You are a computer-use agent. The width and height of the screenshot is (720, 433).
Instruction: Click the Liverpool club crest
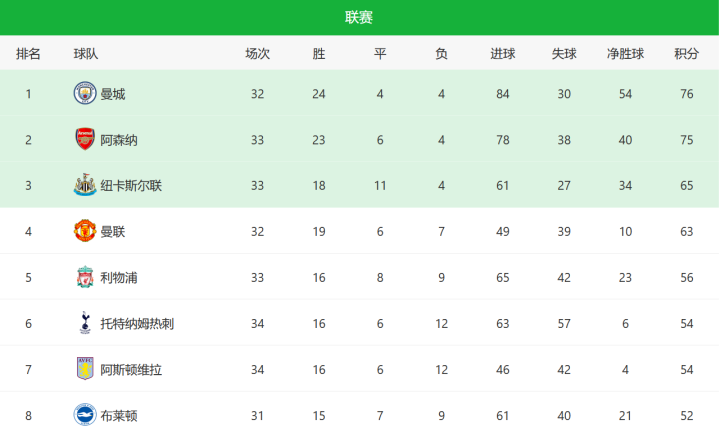85,277
